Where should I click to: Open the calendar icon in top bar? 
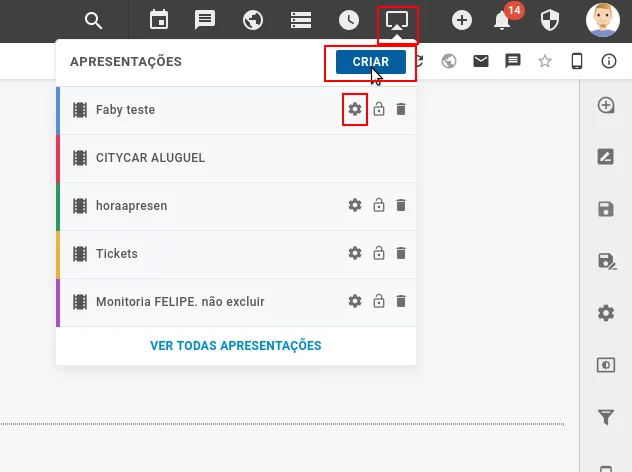point(159,20)
